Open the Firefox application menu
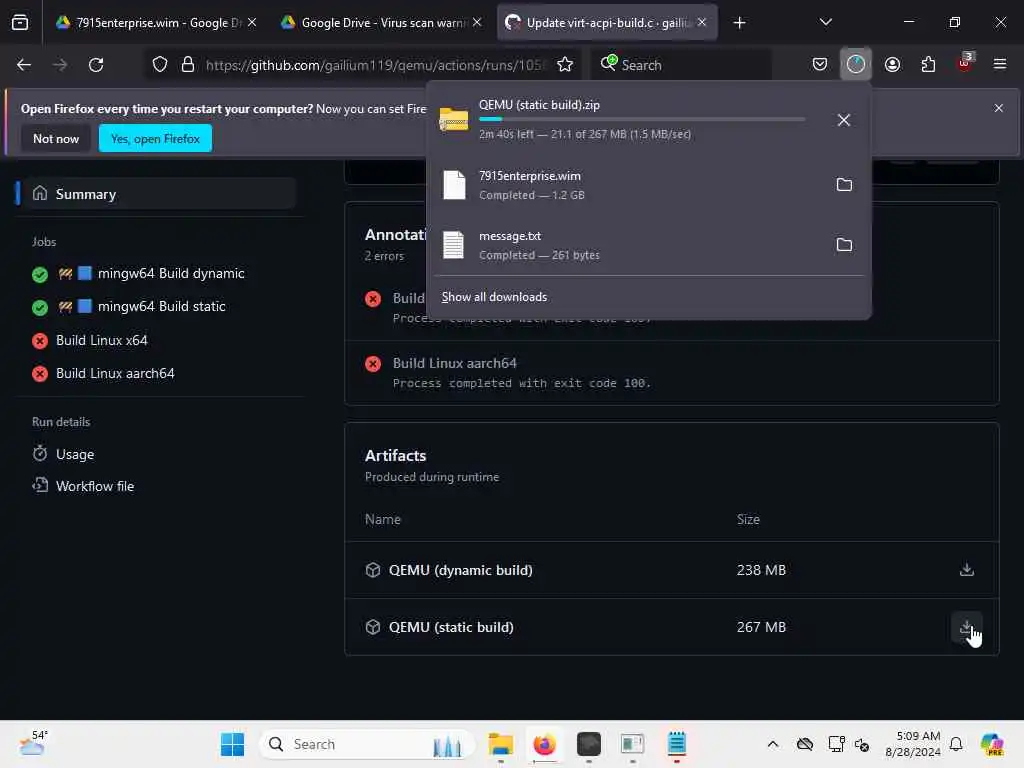The height and width of the screenshot is (768, 1024). coord(999,64)
